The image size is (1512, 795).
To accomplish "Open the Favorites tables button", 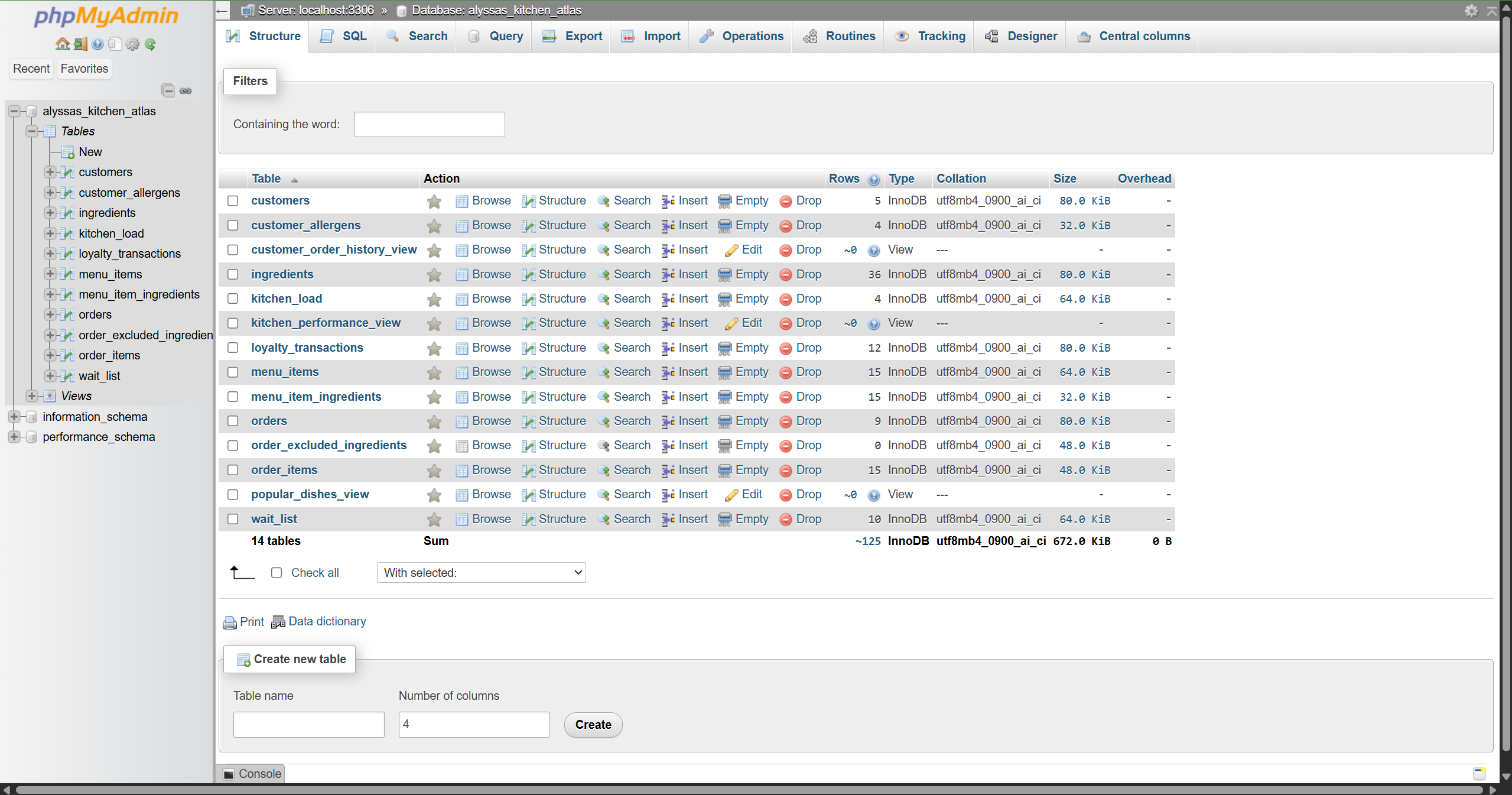I will pos(84,69).
